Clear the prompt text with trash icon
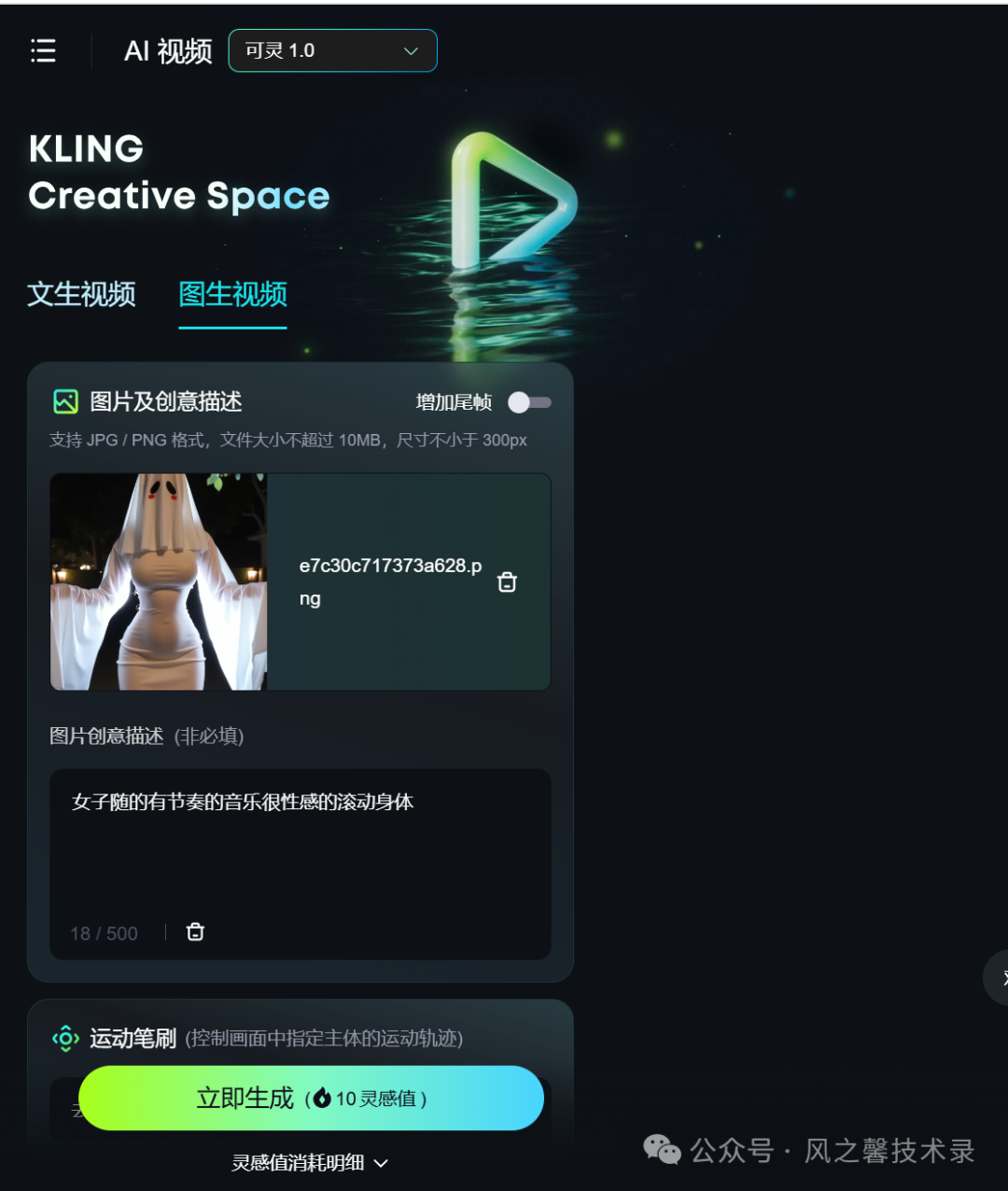Screen dimensions: 1008x1191 click(195, 932)
